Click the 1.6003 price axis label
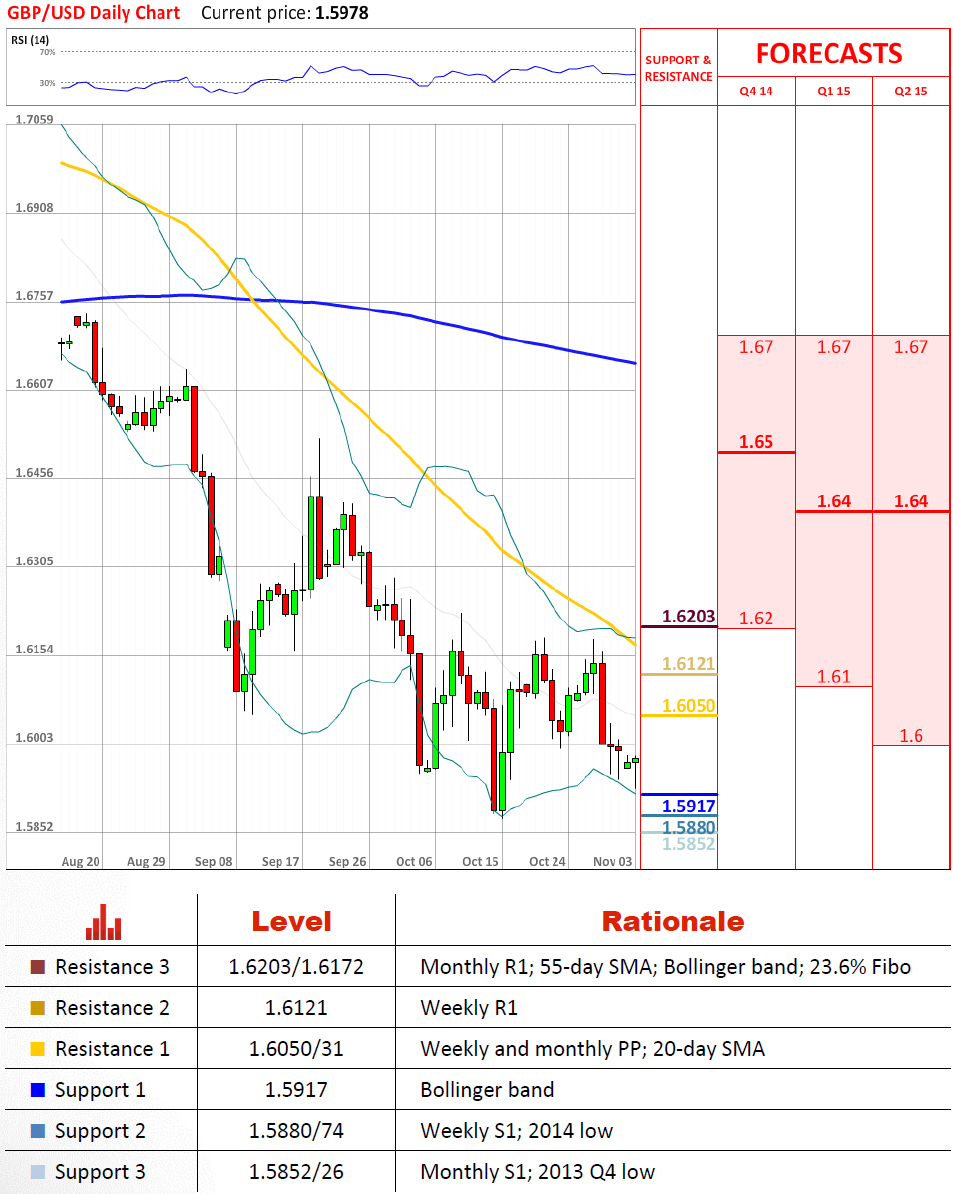Viewport: 953px width, 1194px height. 34,738
